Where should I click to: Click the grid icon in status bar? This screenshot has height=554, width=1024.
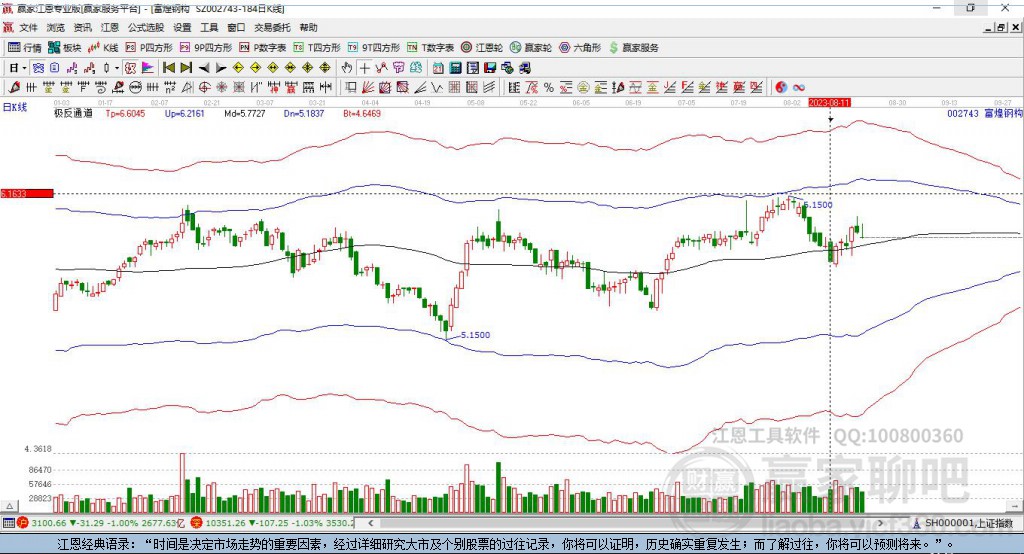tap(8, 523)
